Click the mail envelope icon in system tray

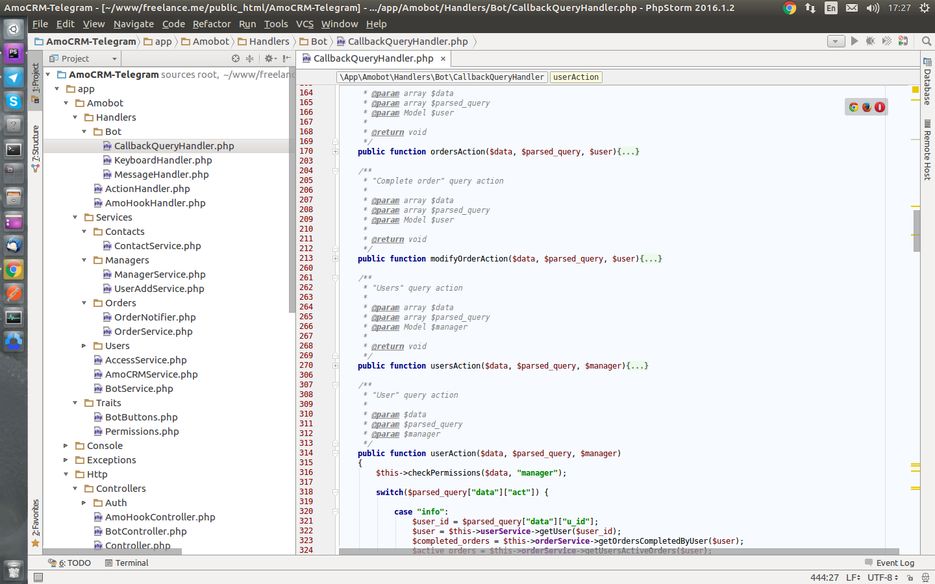pyautogui.click(x=852, y=8)
